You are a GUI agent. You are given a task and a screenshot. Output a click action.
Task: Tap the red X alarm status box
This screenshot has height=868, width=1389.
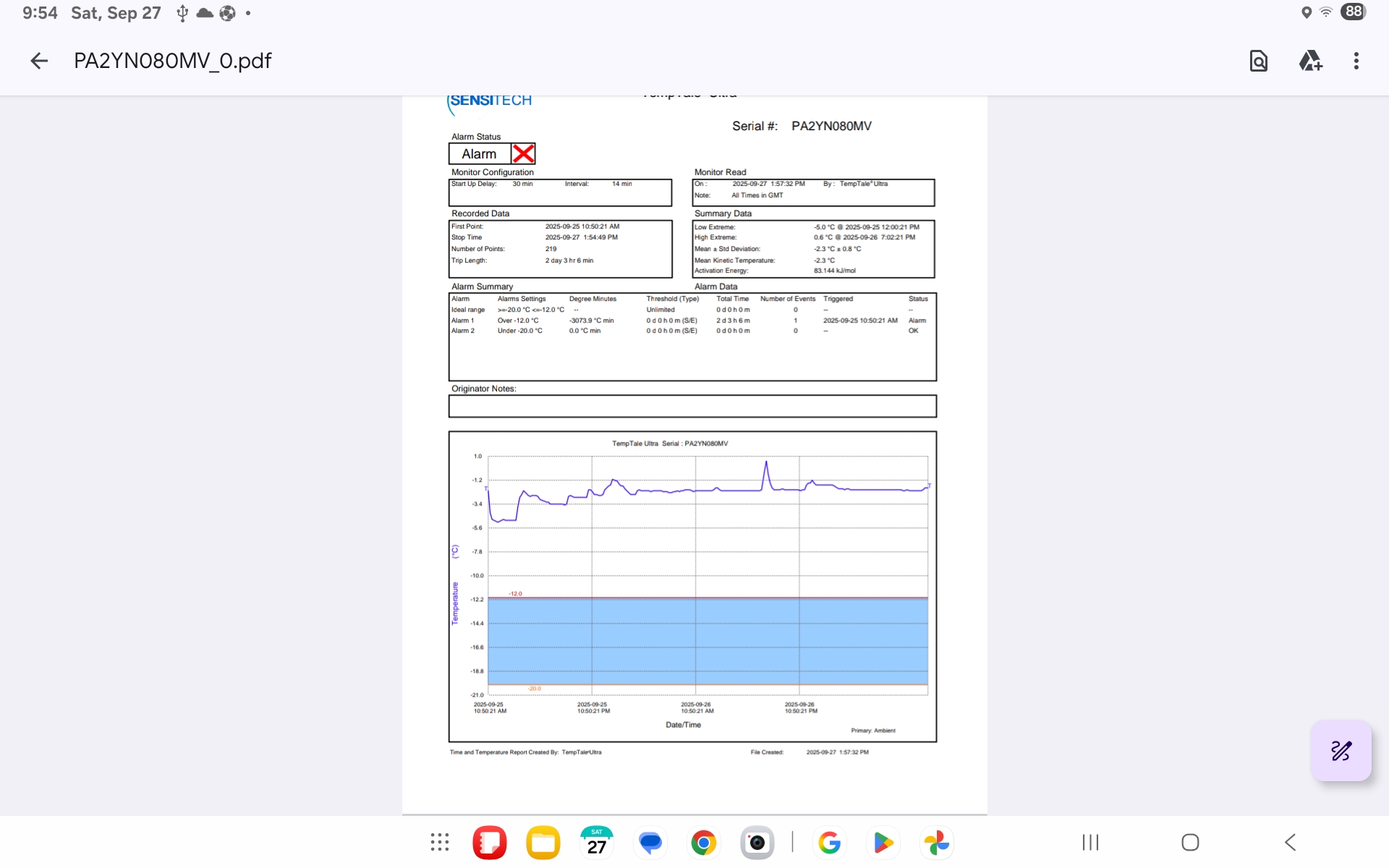click(x=523, y=153)
